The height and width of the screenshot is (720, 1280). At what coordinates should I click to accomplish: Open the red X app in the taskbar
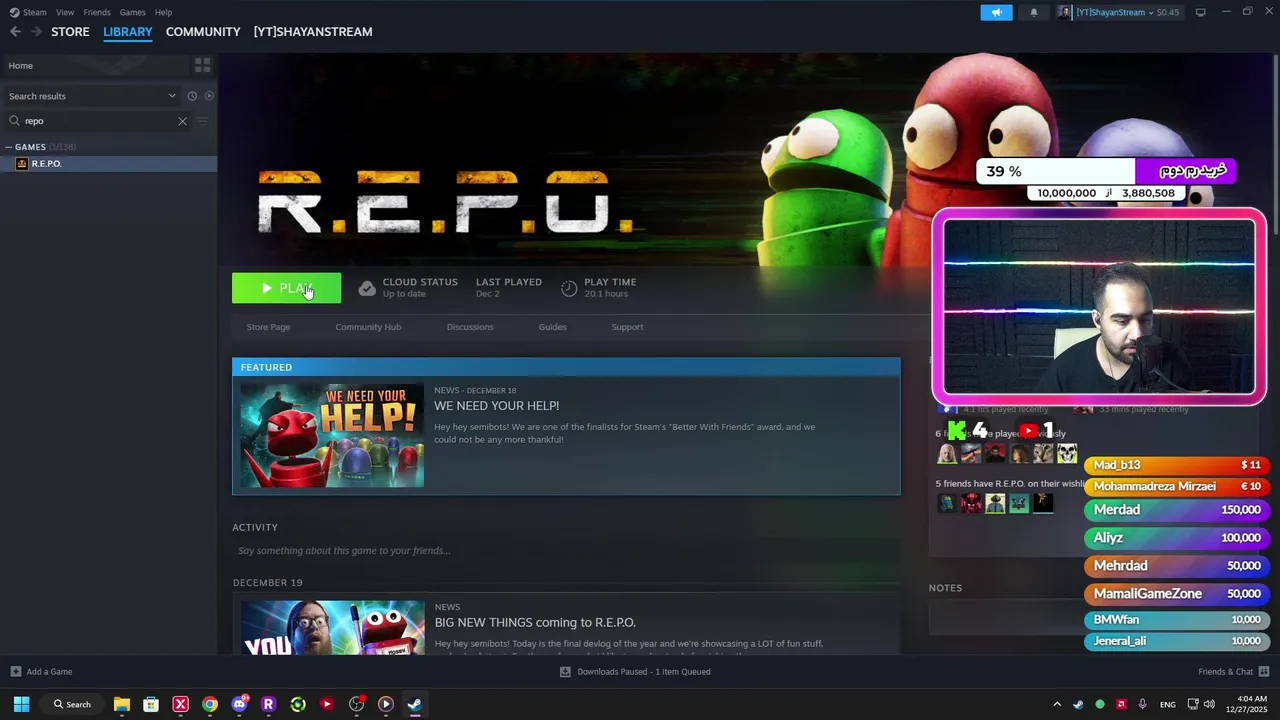[x=181, y=704]
